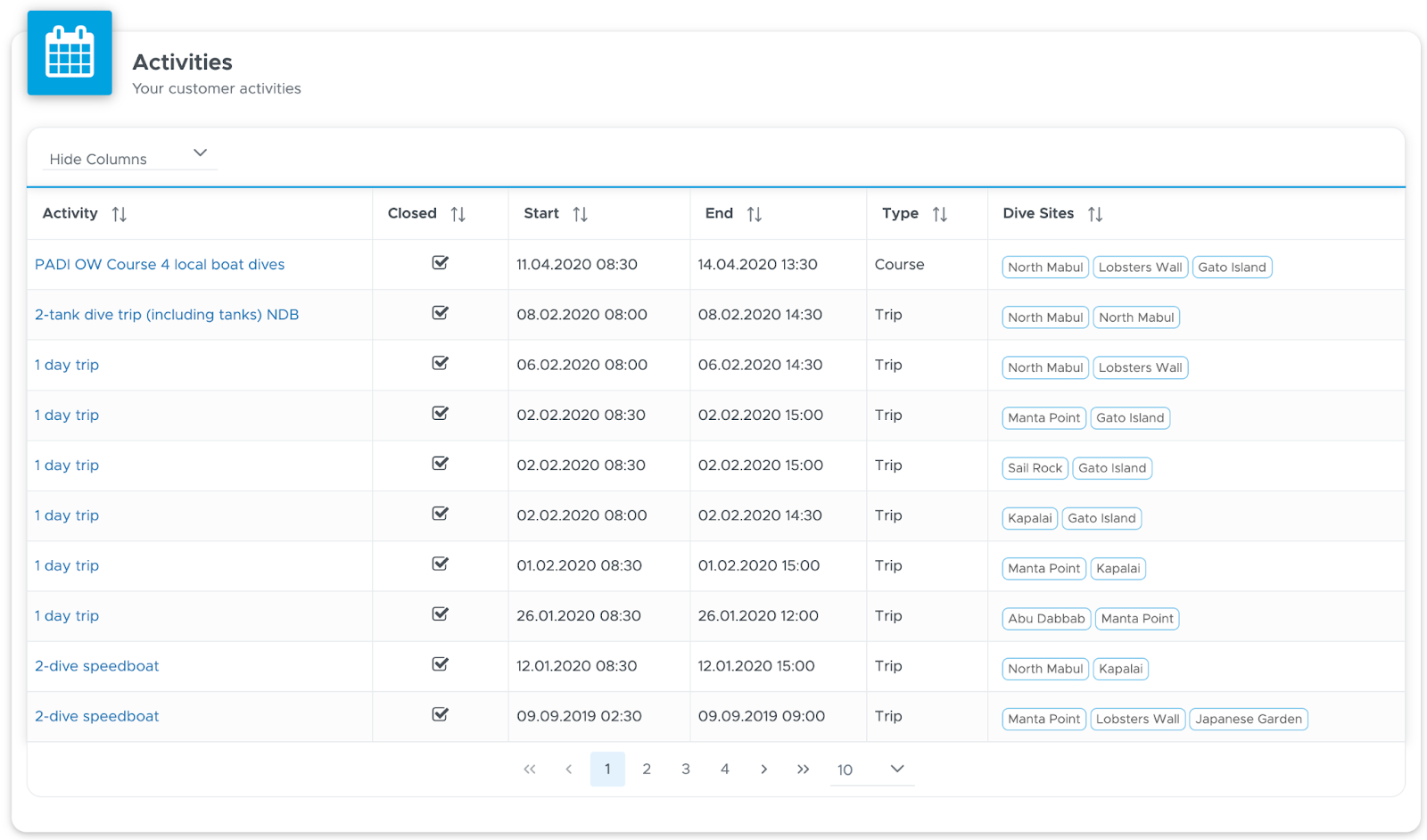This screenshot has width=1427, height=840.
Task: Sort by Closed column arrows
Action: (458, 214)
